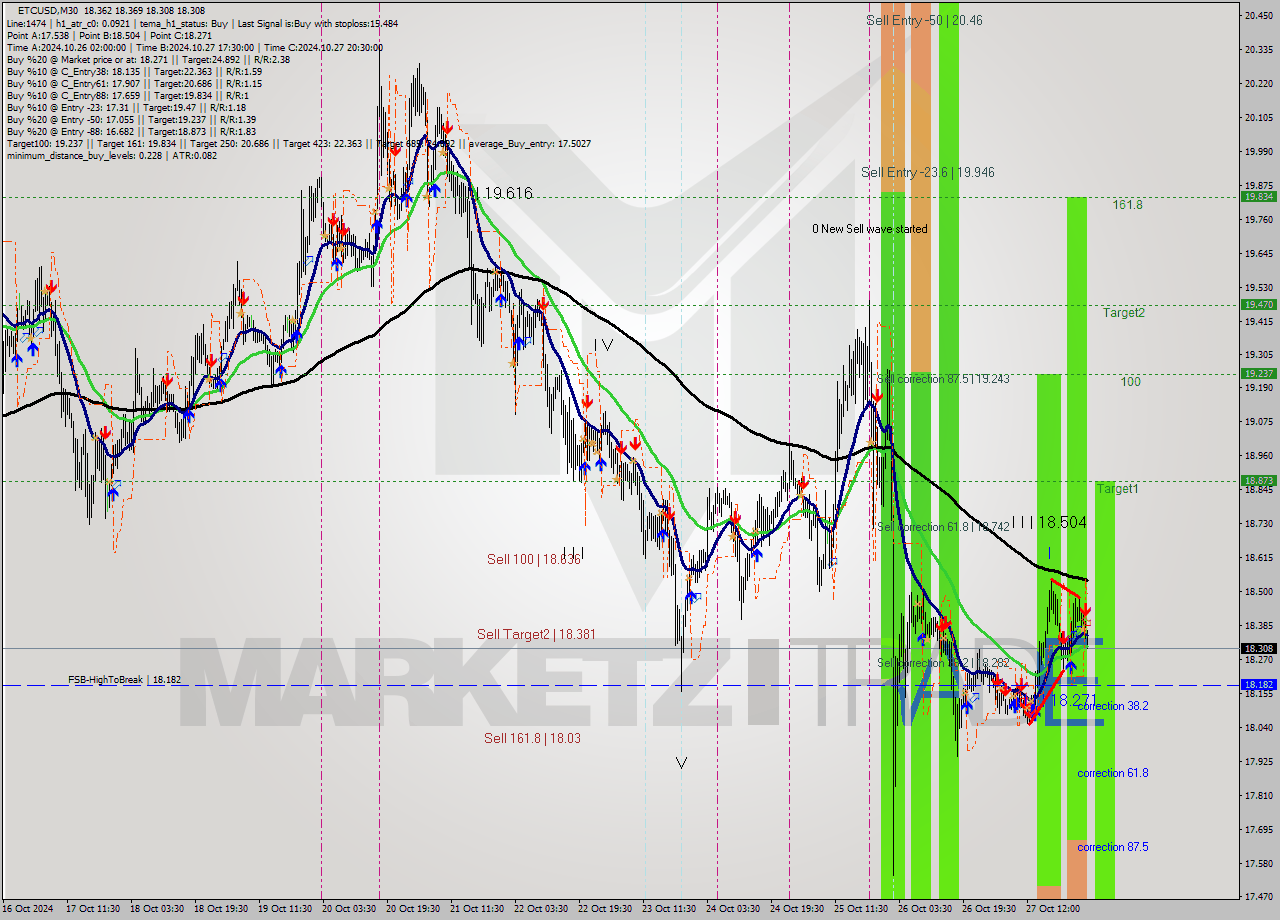Click 17.695 on the price axis
Screen dimensions: 1280x920
(x=1258, y=829)
